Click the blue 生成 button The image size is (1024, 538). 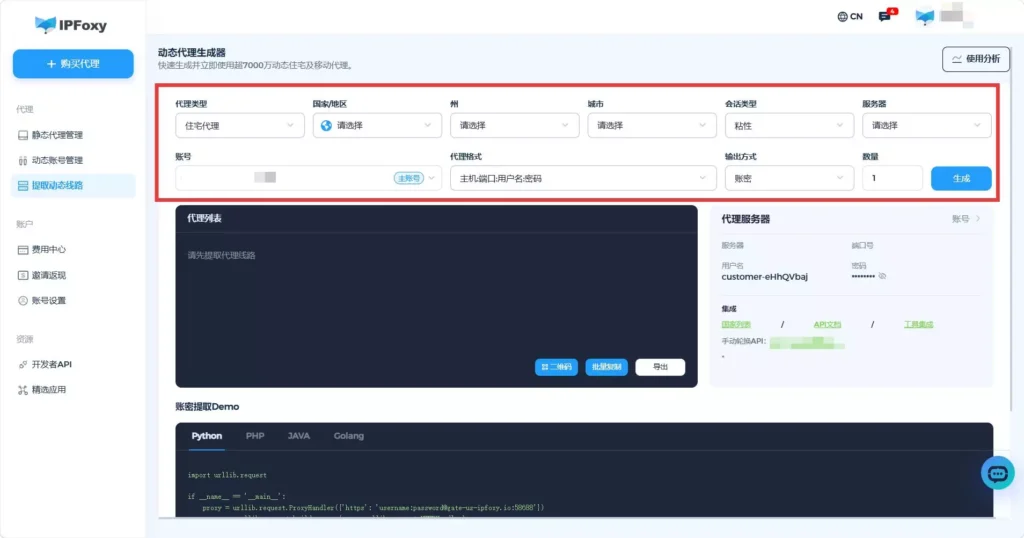[x=961, y=178]
